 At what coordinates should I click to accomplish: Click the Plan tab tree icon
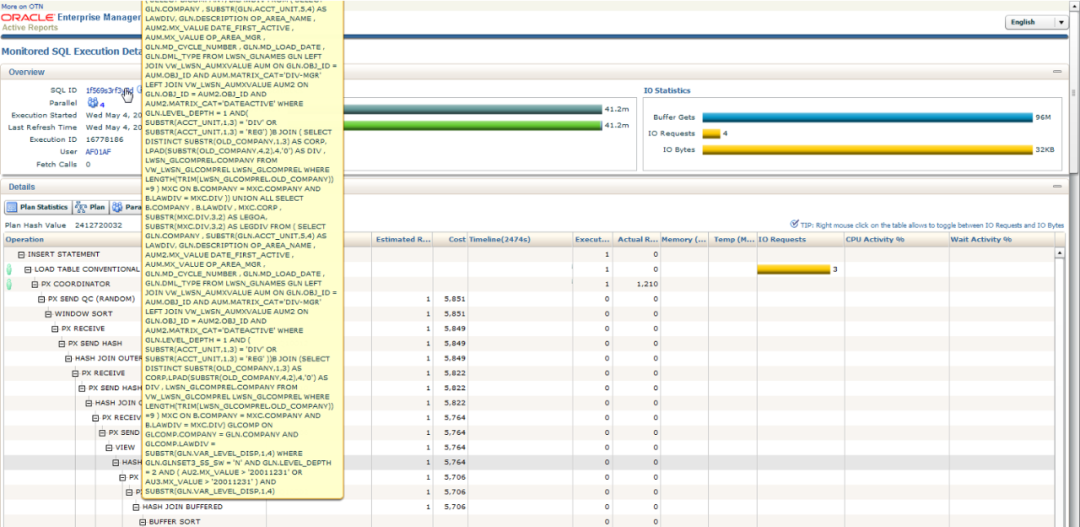[82, 208]
